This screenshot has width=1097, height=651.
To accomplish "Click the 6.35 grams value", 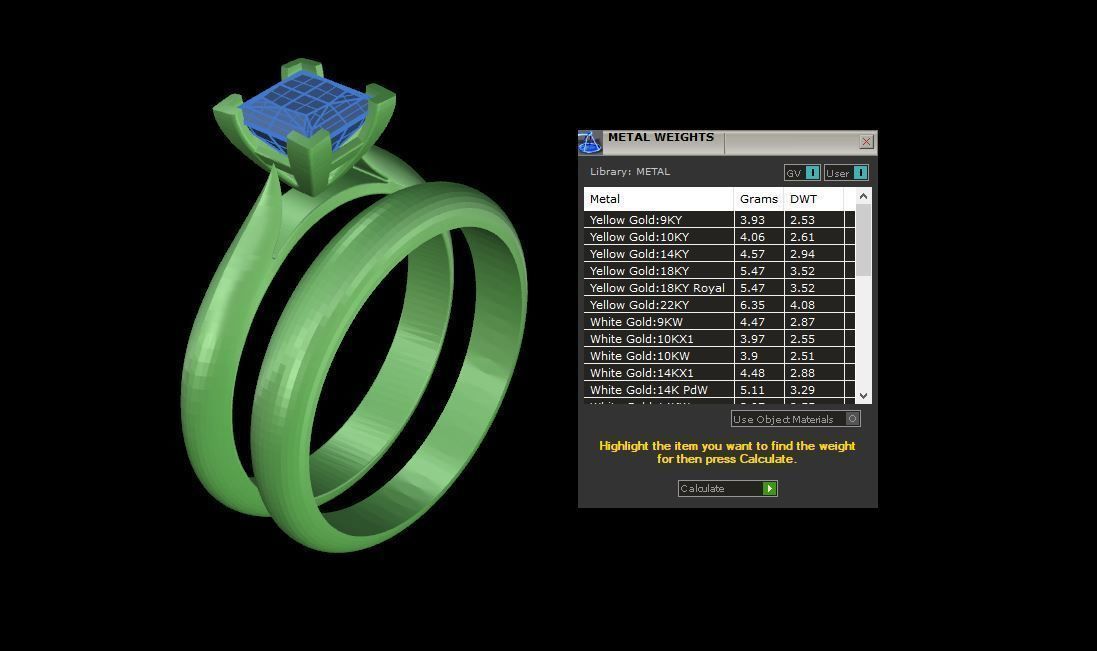I will (x=752, y=305).
